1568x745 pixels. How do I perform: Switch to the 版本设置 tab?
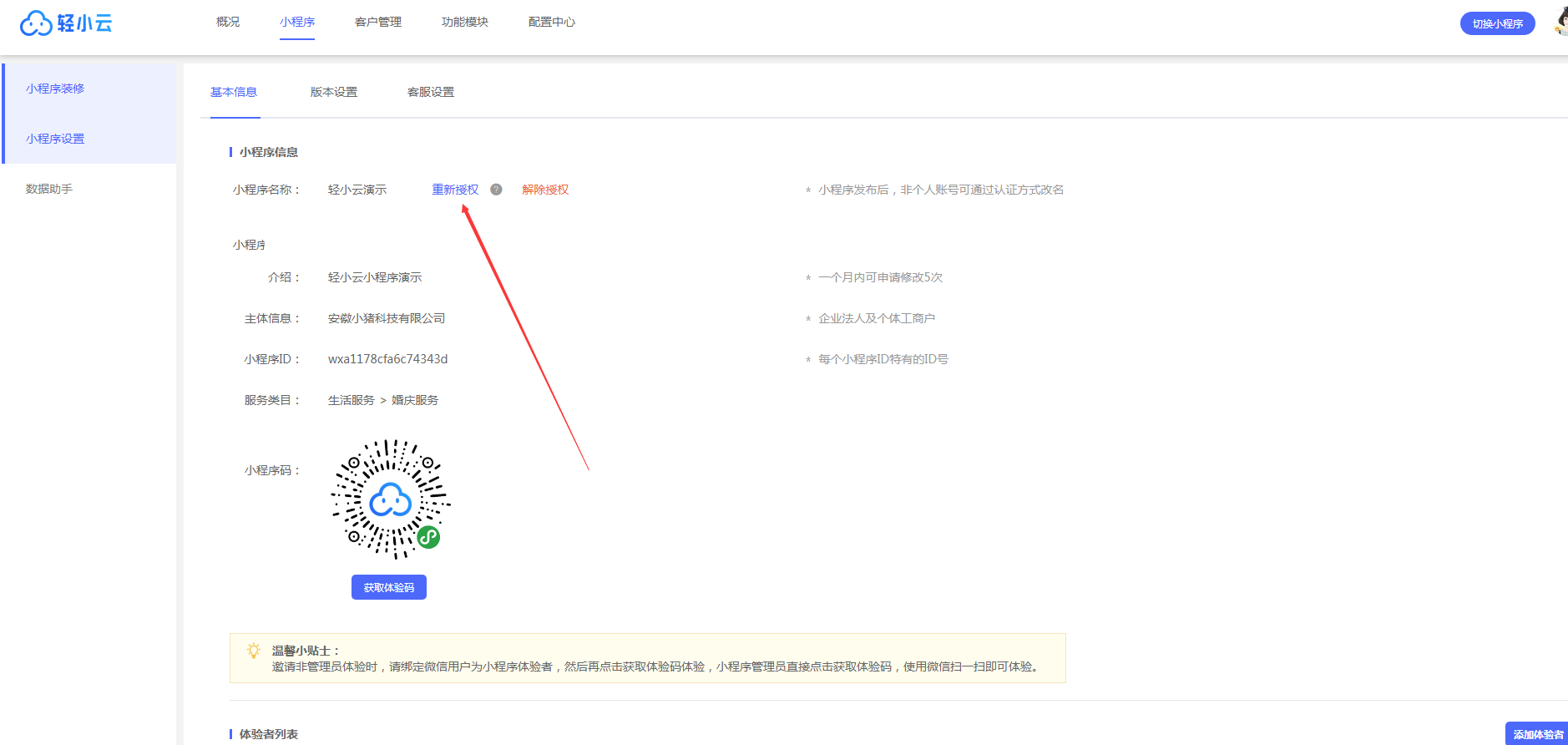tap(334, 92)
